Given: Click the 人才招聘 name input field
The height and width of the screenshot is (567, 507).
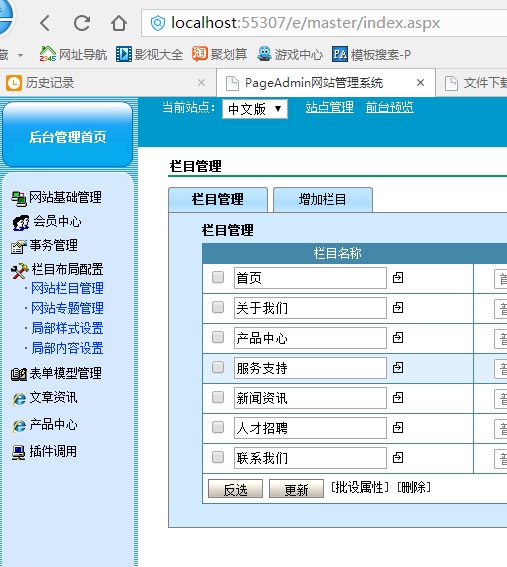Looking at the screenshot, I should point(310,428).
